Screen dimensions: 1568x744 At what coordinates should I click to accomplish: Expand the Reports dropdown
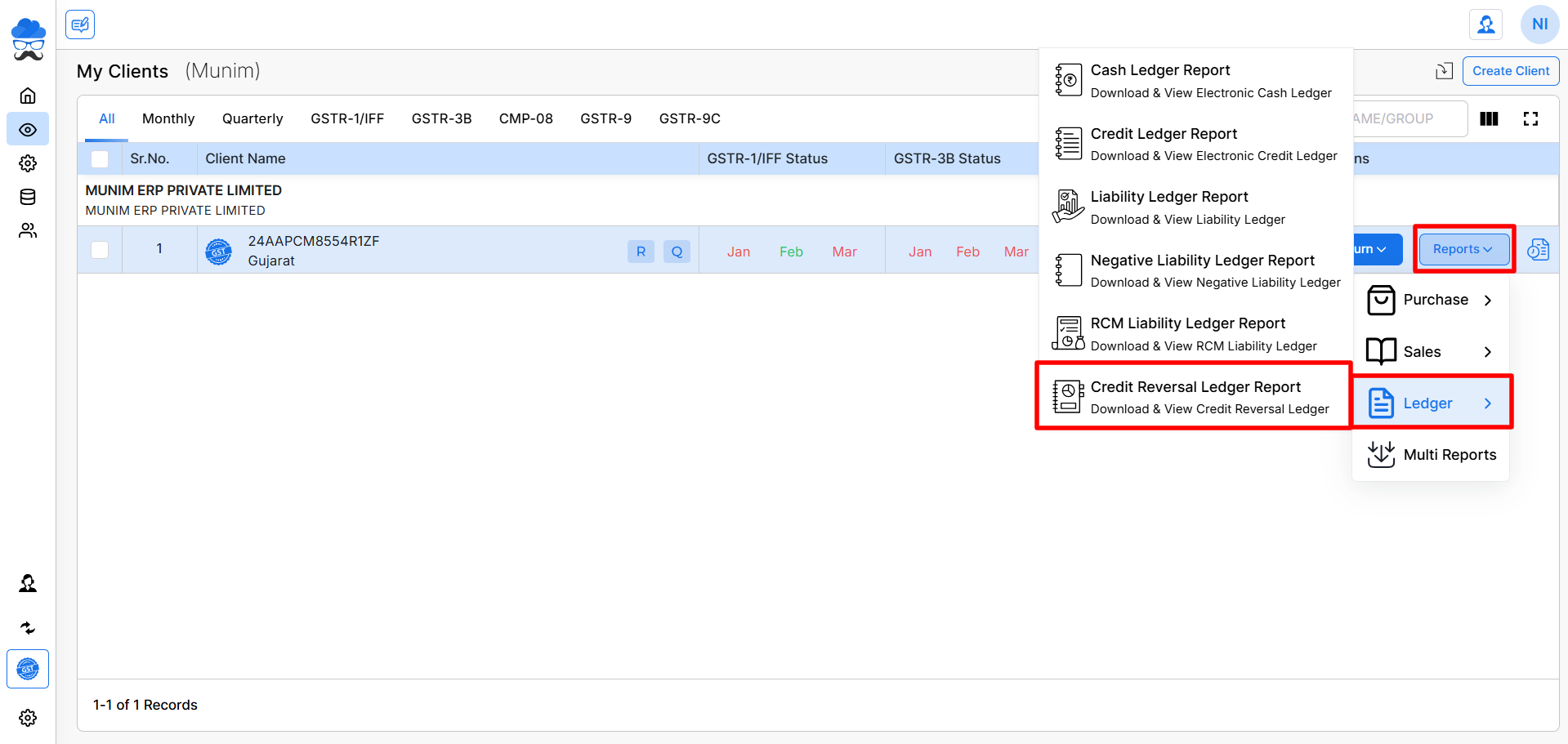pyautogui.click(x=1463, y=249)
